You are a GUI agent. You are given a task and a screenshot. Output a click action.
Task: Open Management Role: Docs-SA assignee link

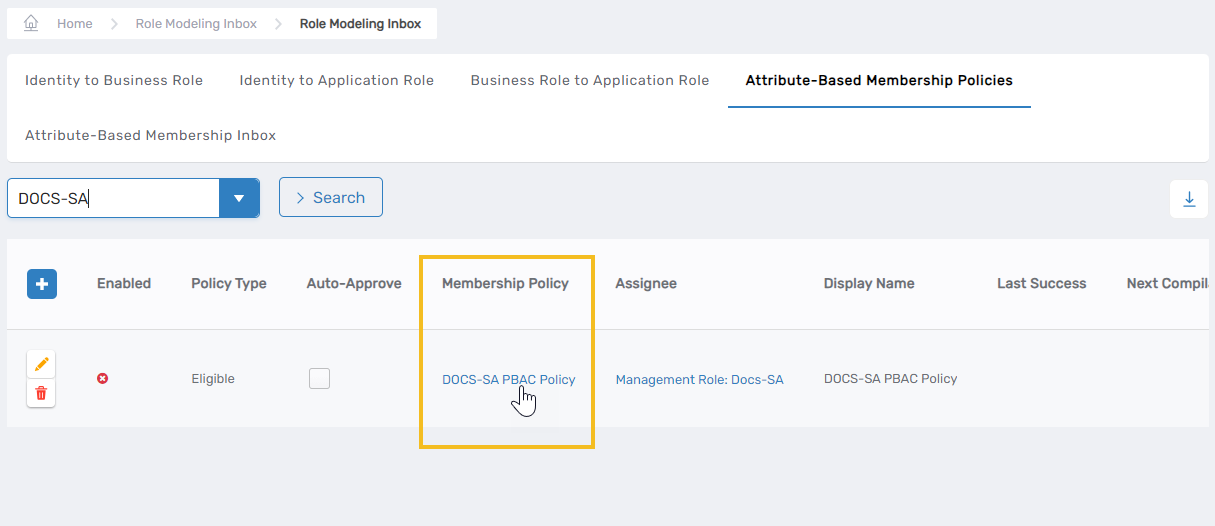pos(699,380)
